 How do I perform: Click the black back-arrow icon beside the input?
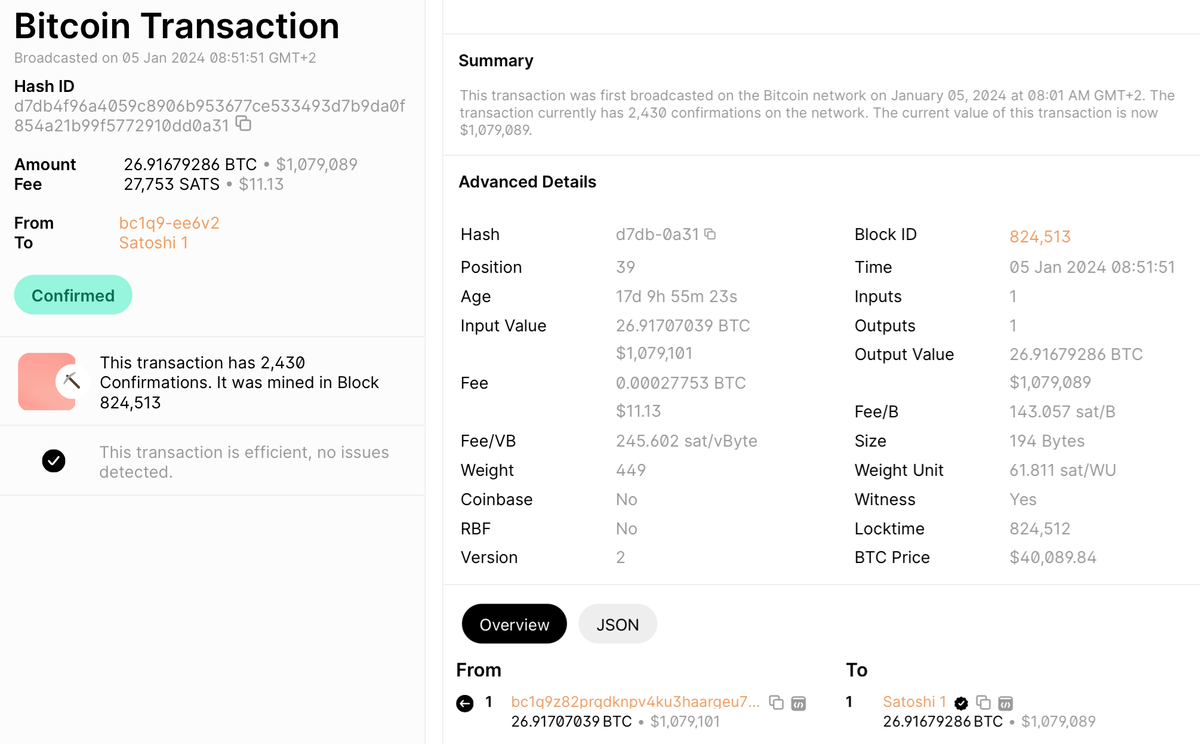pyautogui.click(x=465, y=704)
